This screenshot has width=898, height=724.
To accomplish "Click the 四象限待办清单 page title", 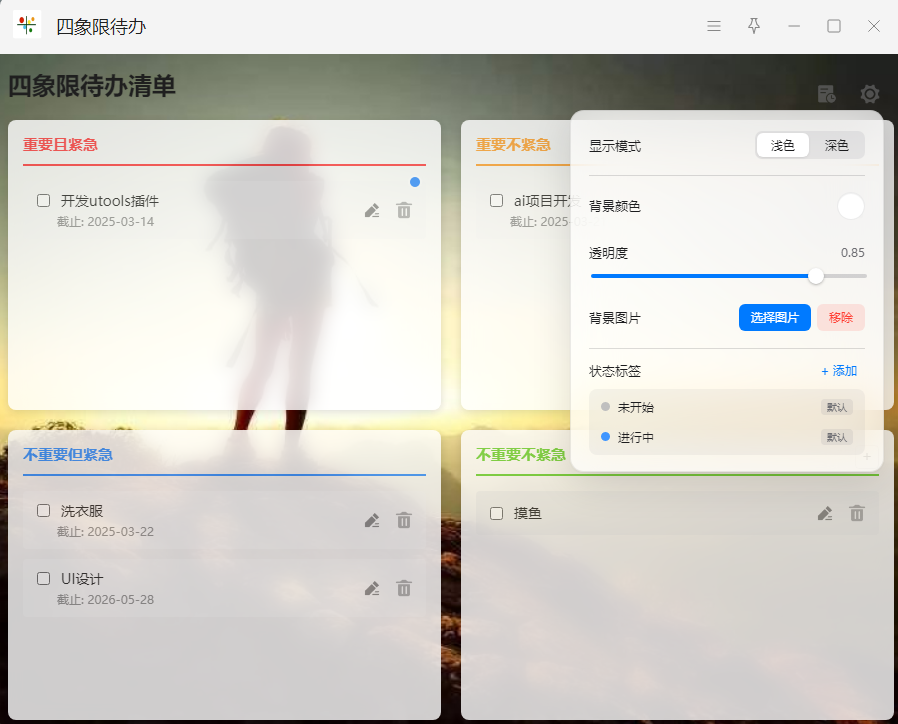I will click(92, 86).
